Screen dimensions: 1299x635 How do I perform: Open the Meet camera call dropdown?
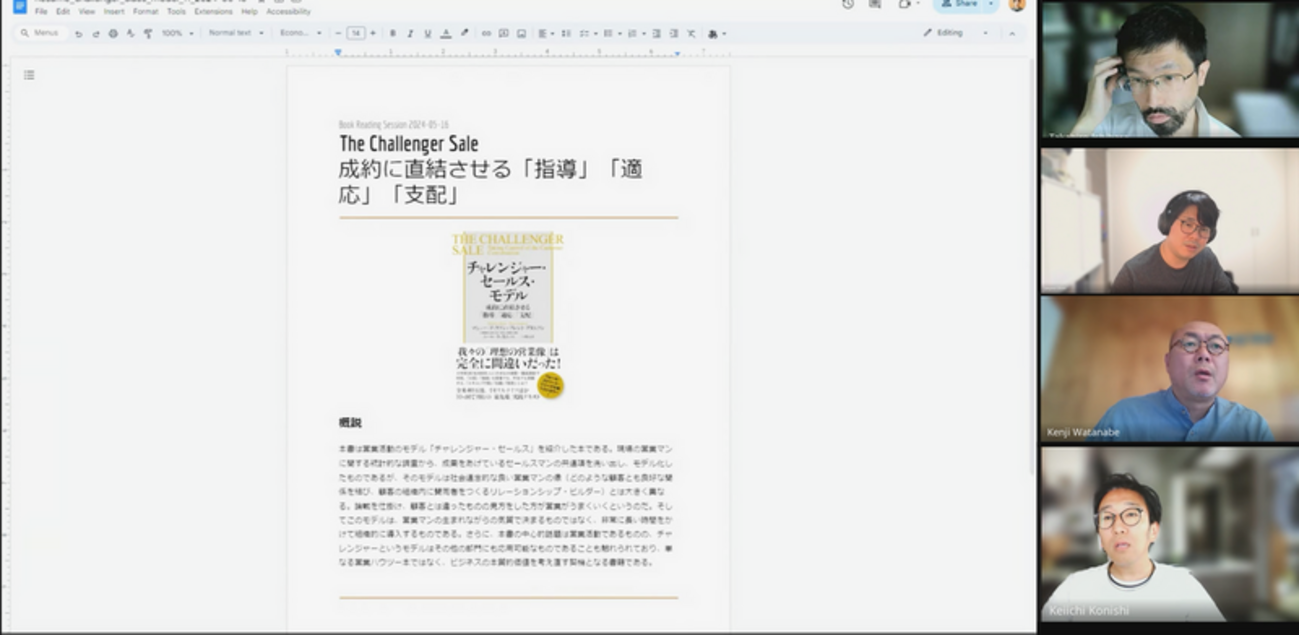908,4
